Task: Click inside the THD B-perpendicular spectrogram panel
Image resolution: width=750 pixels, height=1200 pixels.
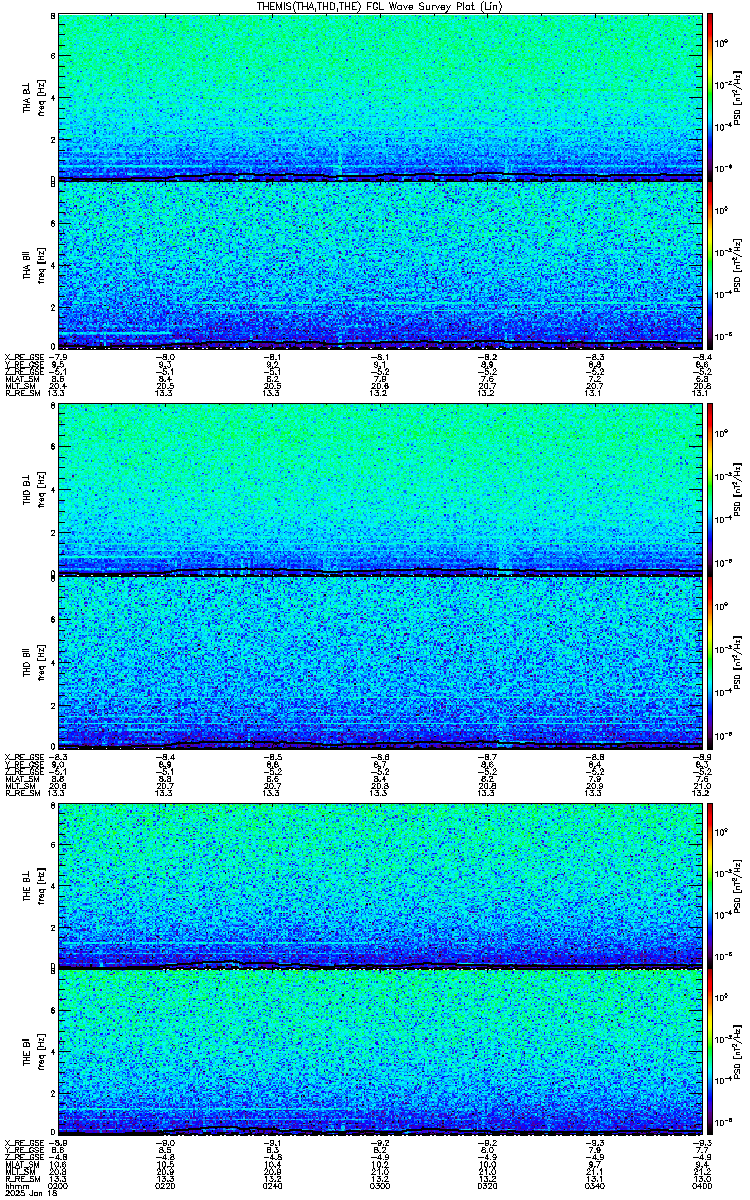Action: tap(379, 491)
